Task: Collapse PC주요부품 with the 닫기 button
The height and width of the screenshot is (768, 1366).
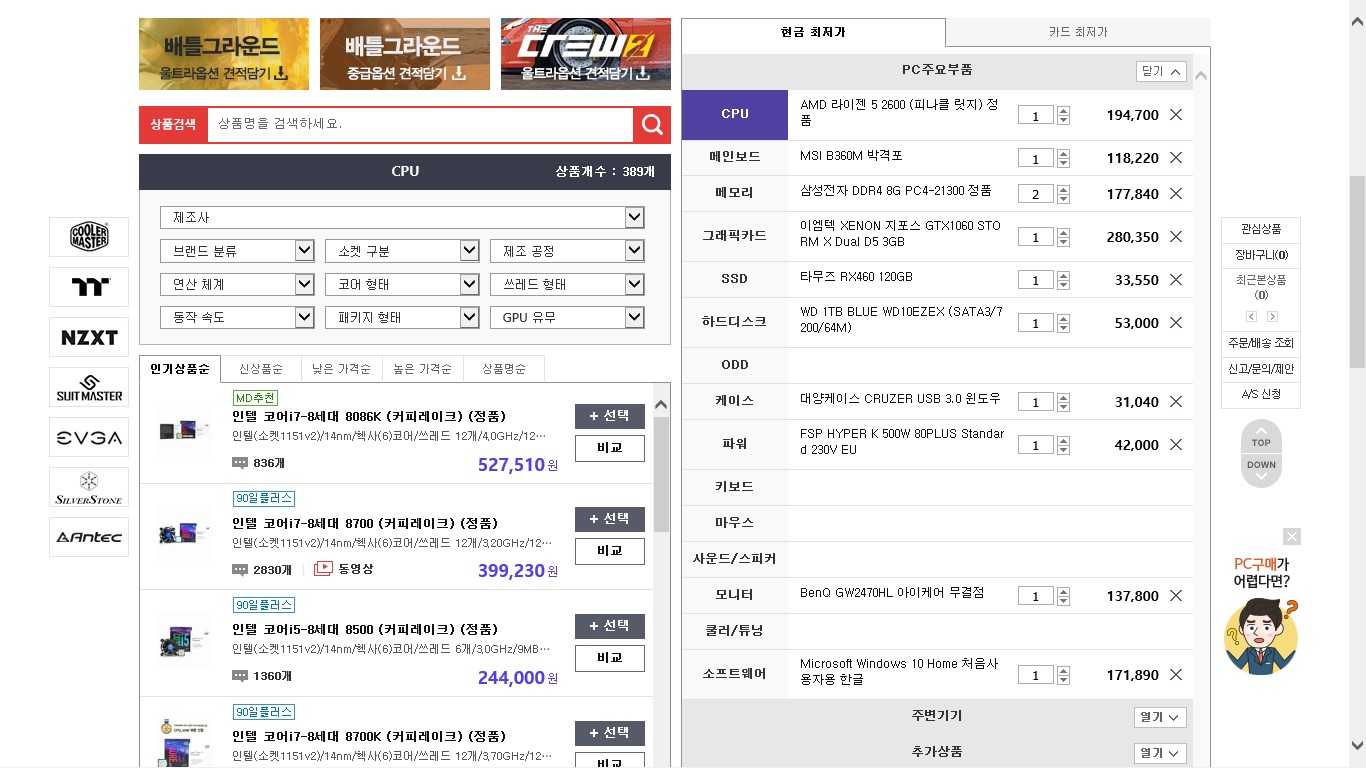Action: [x=1161, y=71]
